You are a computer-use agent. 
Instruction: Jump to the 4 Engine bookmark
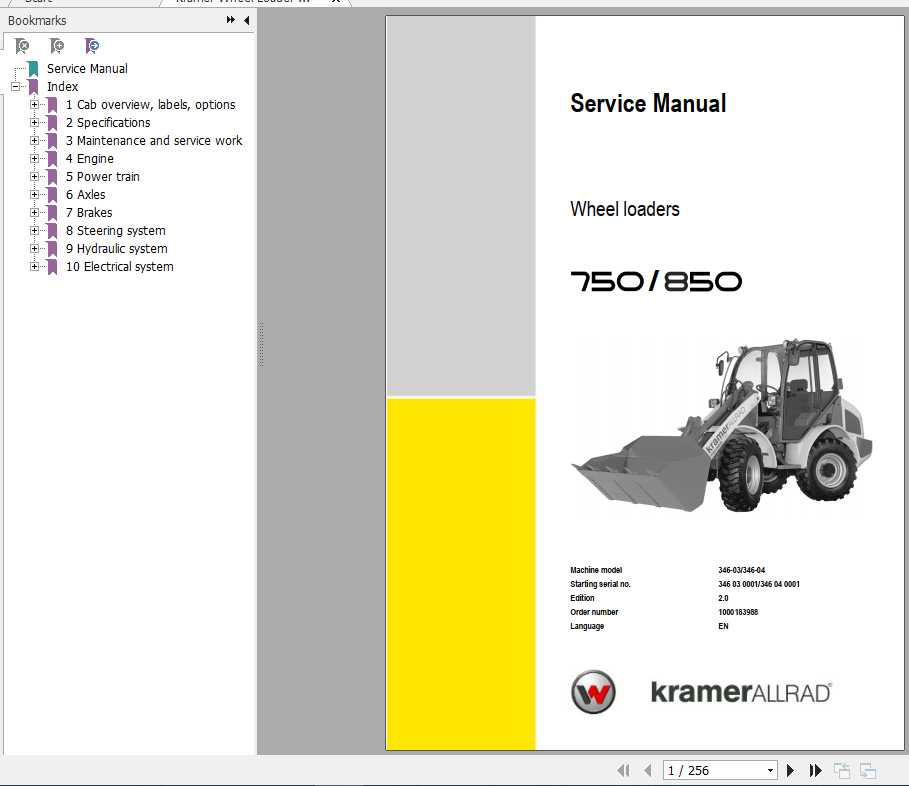(89, 159)
